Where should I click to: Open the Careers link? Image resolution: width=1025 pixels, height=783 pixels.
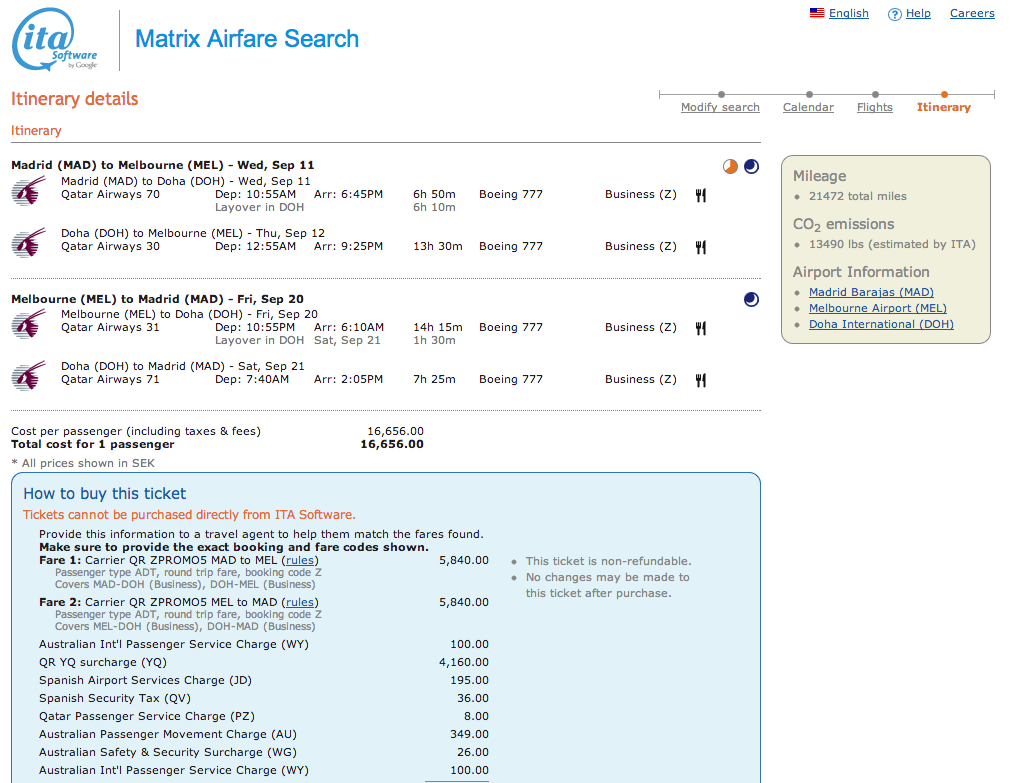coord(971,13)
